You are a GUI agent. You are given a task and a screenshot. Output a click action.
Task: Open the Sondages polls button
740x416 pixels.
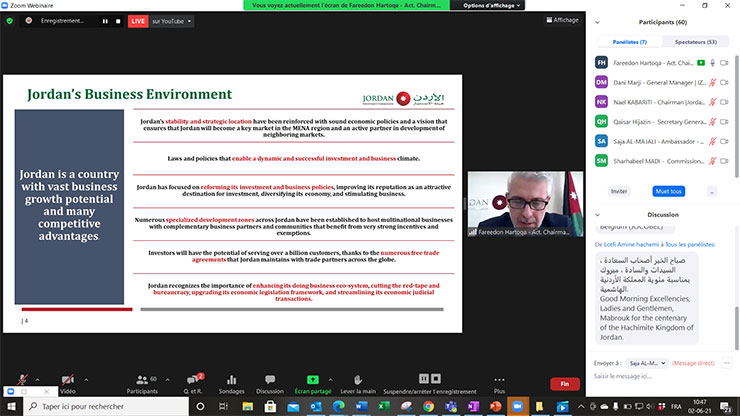(x=231, y=384)
